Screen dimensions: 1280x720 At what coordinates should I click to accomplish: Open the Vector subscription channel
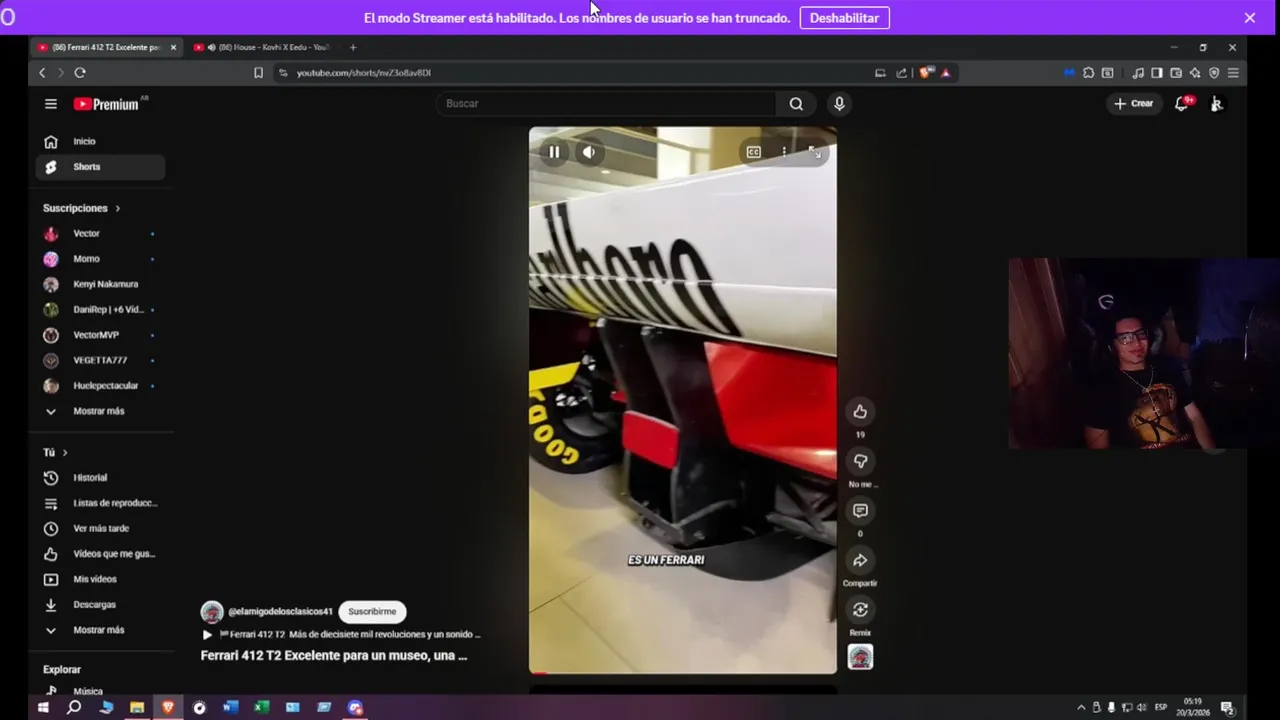100,233
